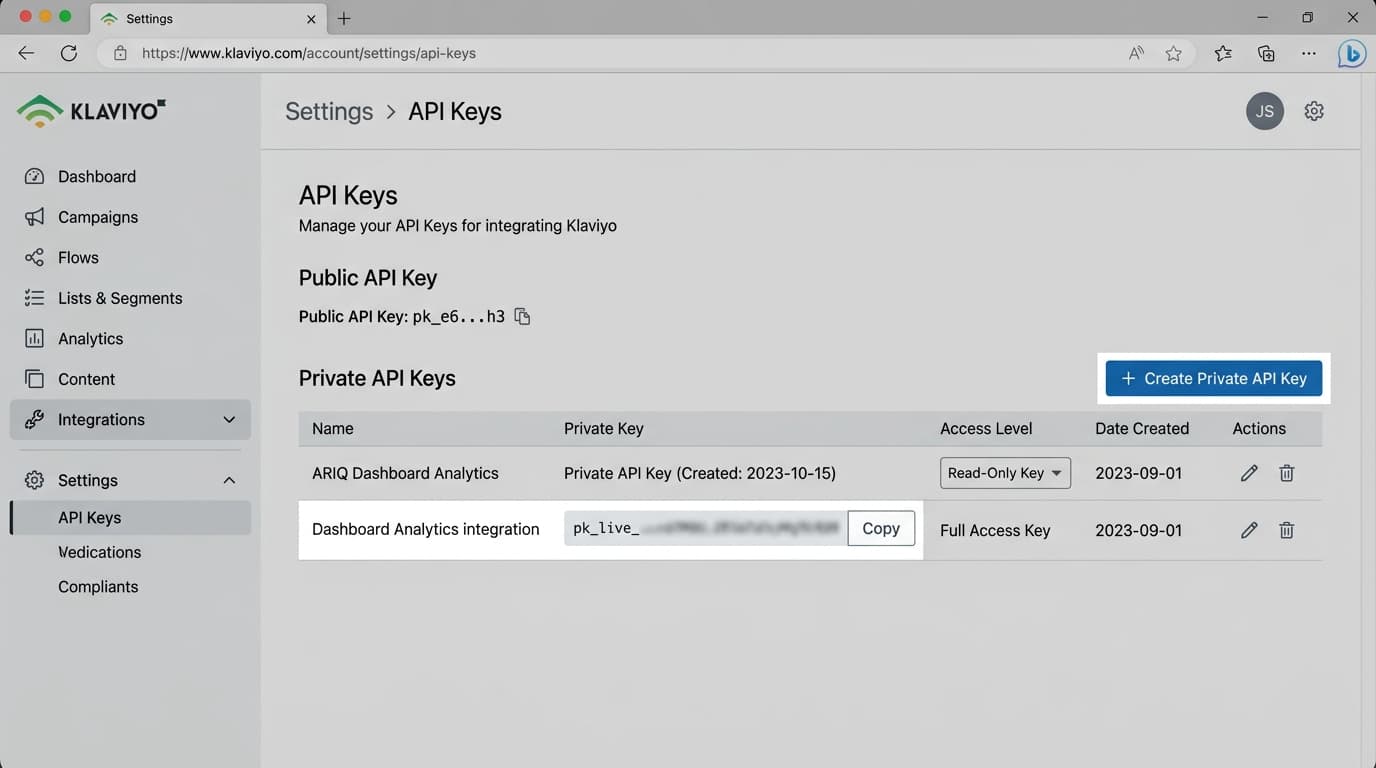Click the Read Aloud icon in the address bar
The image size is (1376, 768).
point(1136,54)
